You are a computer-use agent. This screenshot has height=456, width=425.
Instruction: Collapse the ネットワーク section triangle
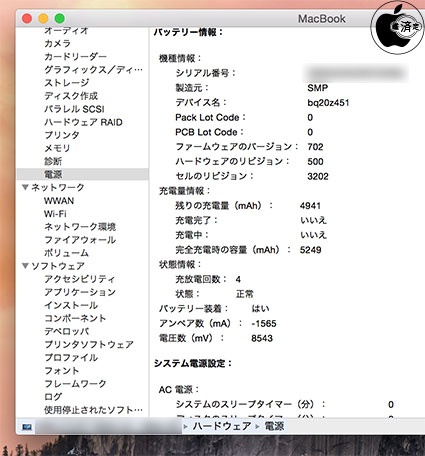coord(25,187)
